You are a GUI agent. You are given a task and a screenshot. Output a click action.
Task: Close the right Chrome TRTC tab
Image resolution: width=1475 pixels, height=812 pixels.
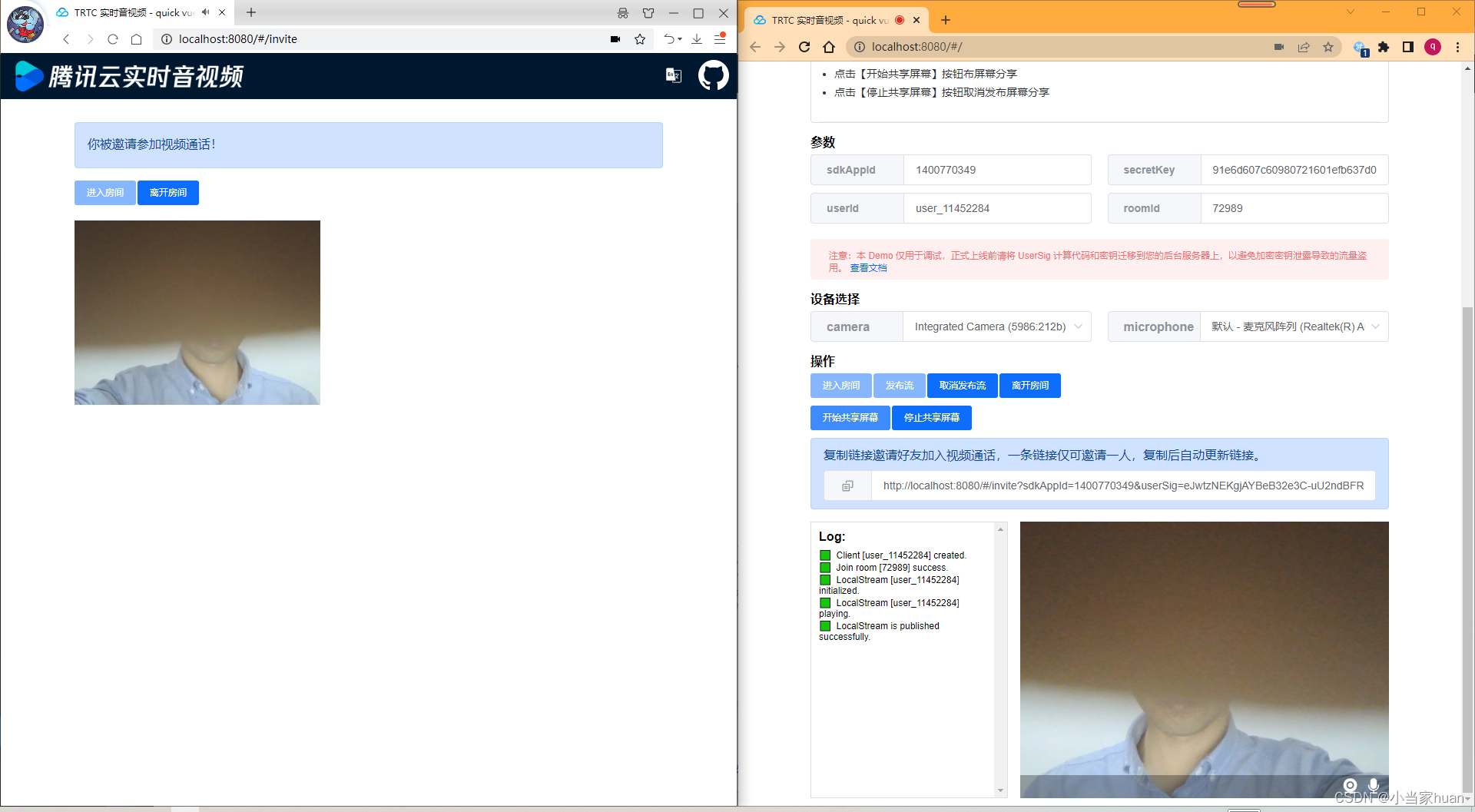[x=916, y=20]
